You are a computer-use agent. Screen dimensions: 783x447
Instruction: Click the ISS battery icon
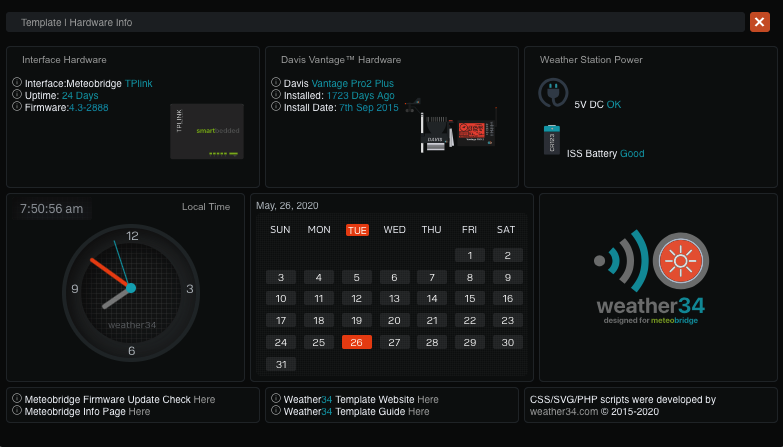tap(552, 140)
